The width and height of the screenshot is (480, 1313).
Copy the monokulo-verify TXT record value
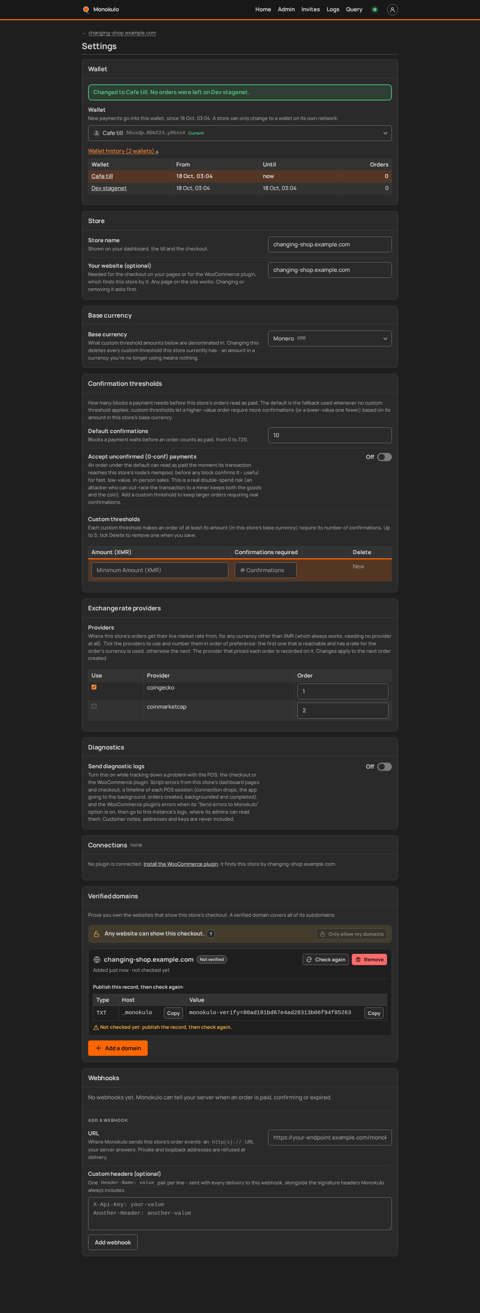point(374,1013)
